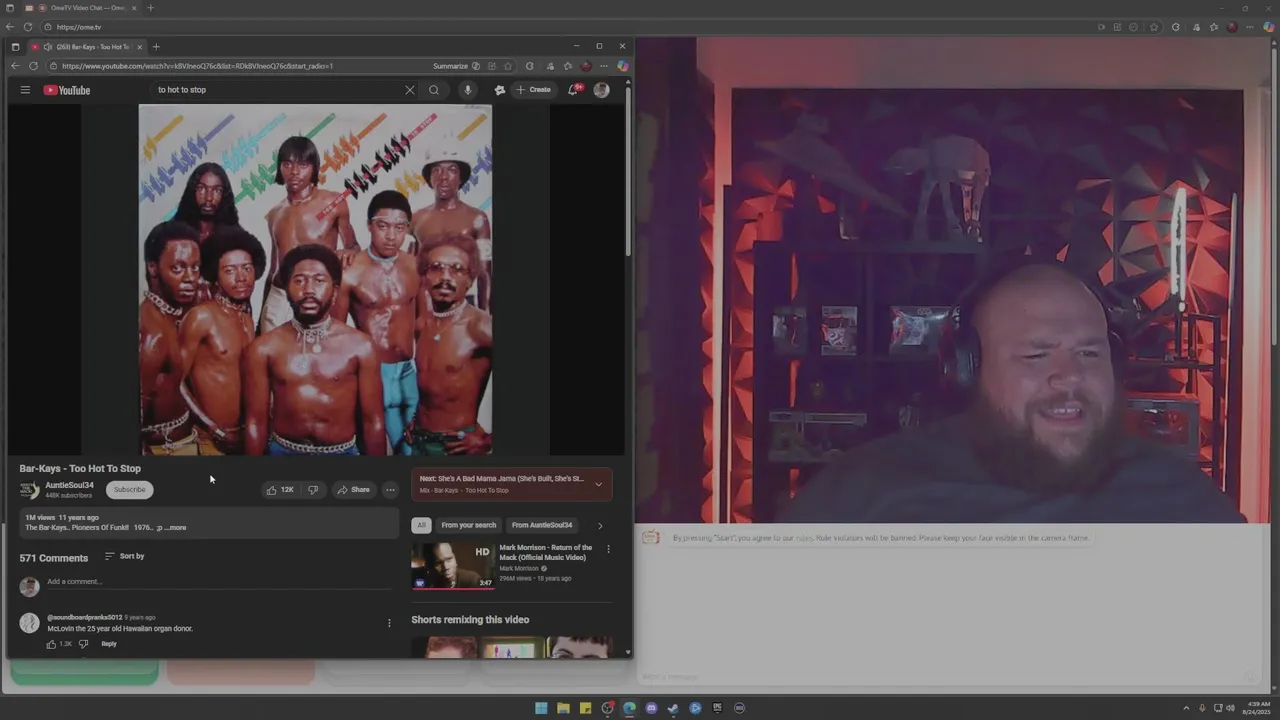Open more actions menu beside Share
1280x720 pixels.
point(390,490)
